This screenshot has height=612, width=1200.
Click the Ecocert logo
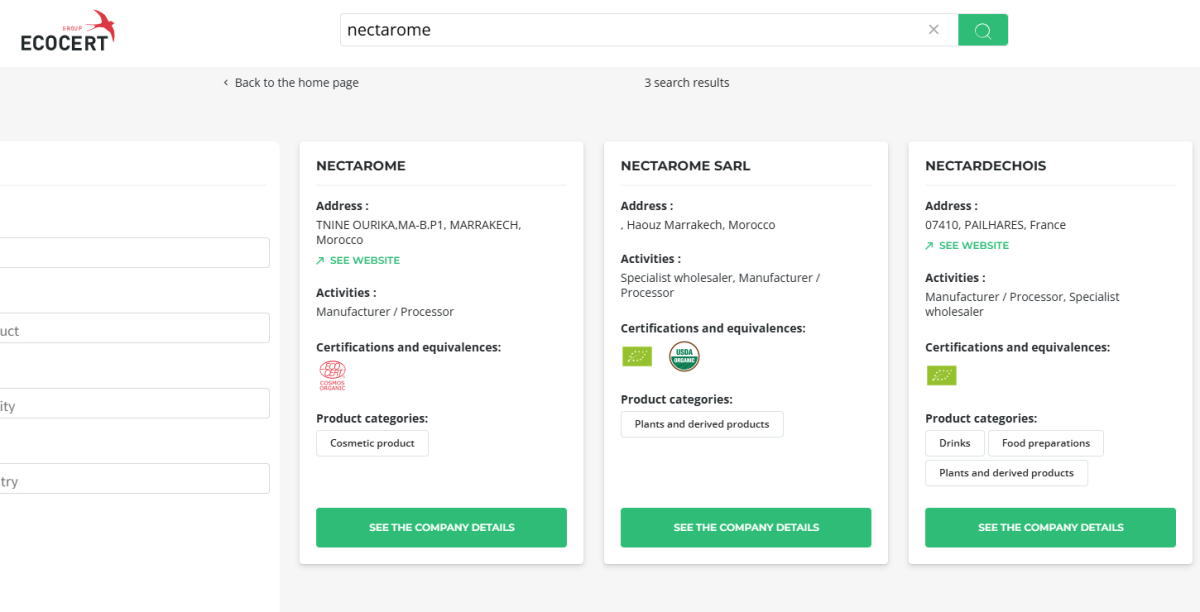coord(68,31)
